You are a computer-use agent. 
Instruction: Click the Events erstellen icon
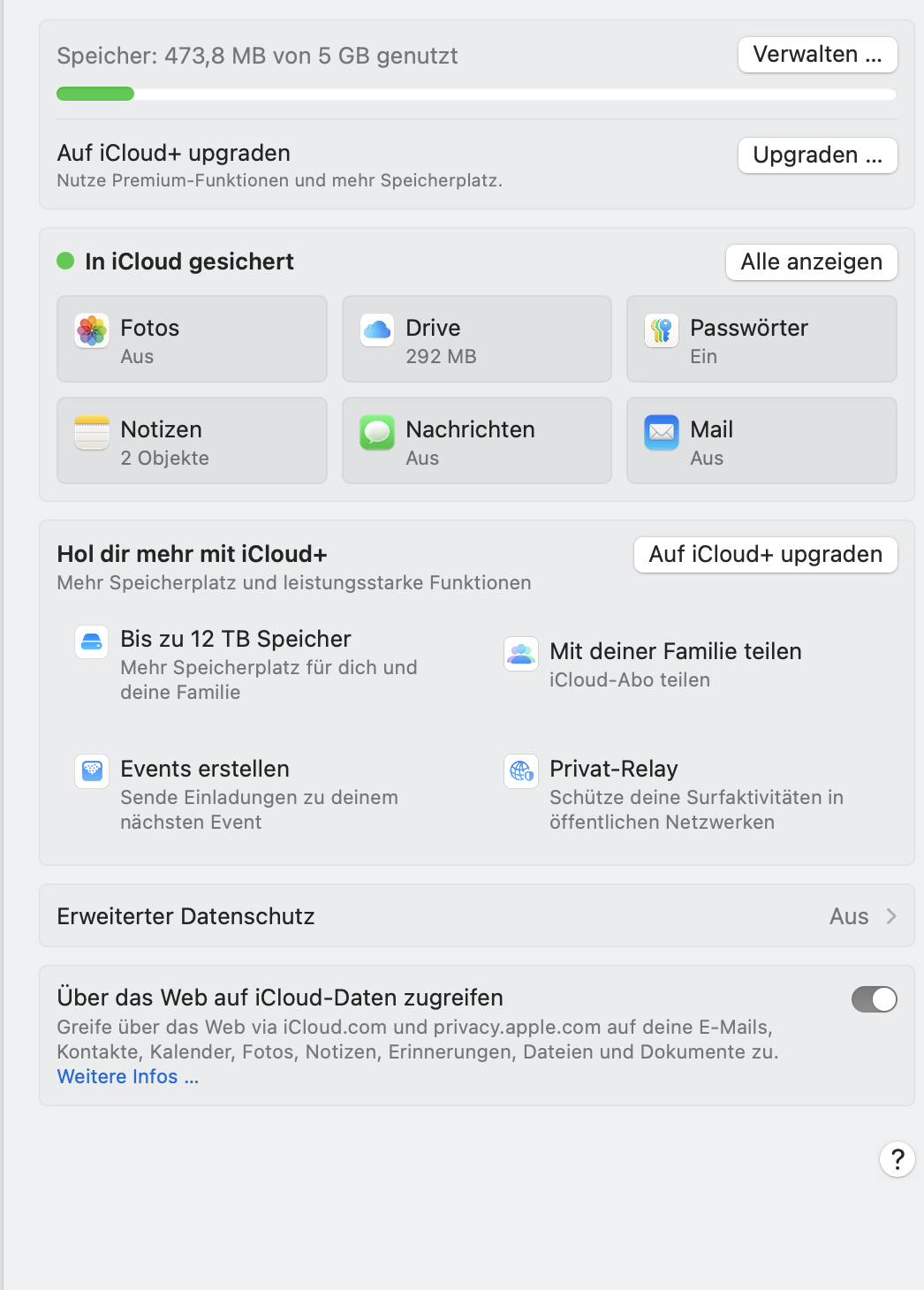92,770
